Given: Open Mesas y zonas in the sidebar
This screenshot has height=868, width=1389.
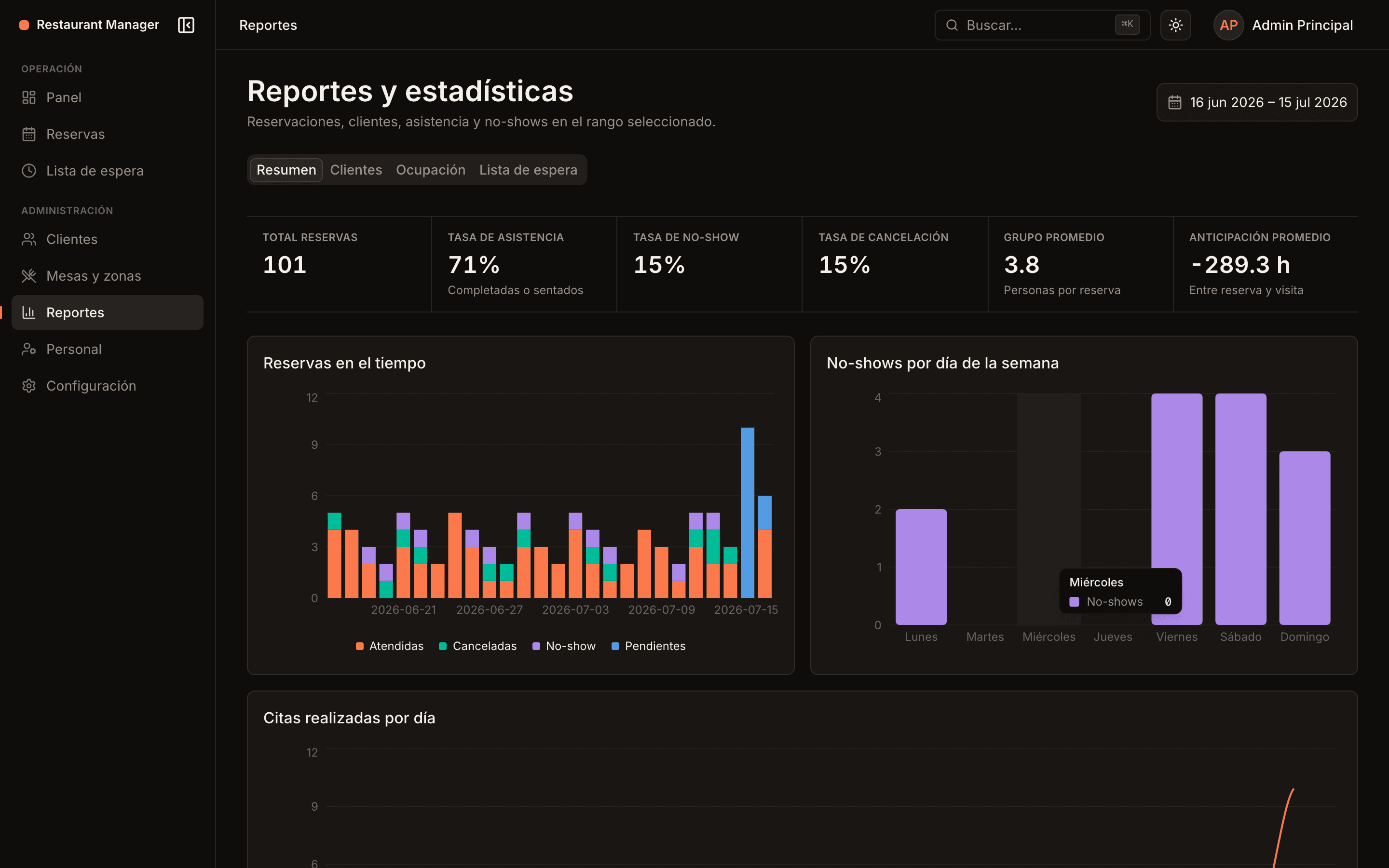Looking at the screenshot, I should (x=108, y=276).
